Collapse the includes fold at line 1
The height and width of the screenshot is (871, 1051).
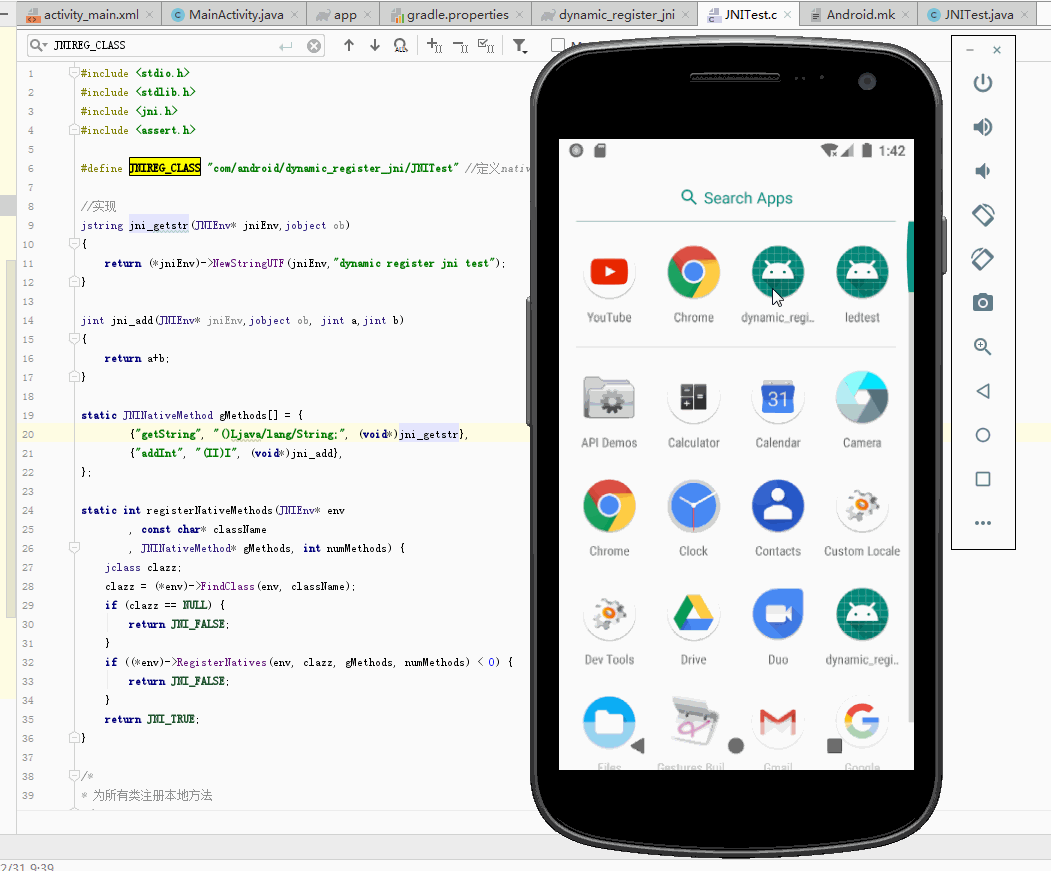[x=74, y=72]
